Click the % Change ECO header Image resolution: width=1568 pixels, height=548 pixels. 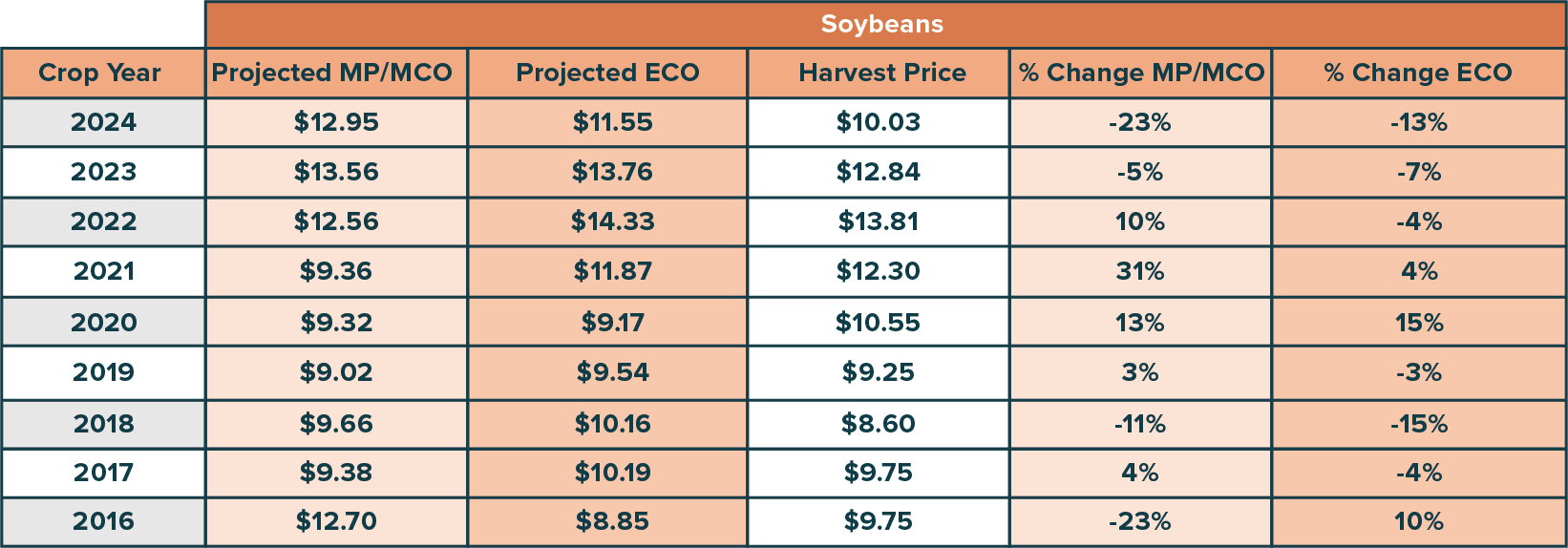pyautogui.click(x=1418, y=74)
